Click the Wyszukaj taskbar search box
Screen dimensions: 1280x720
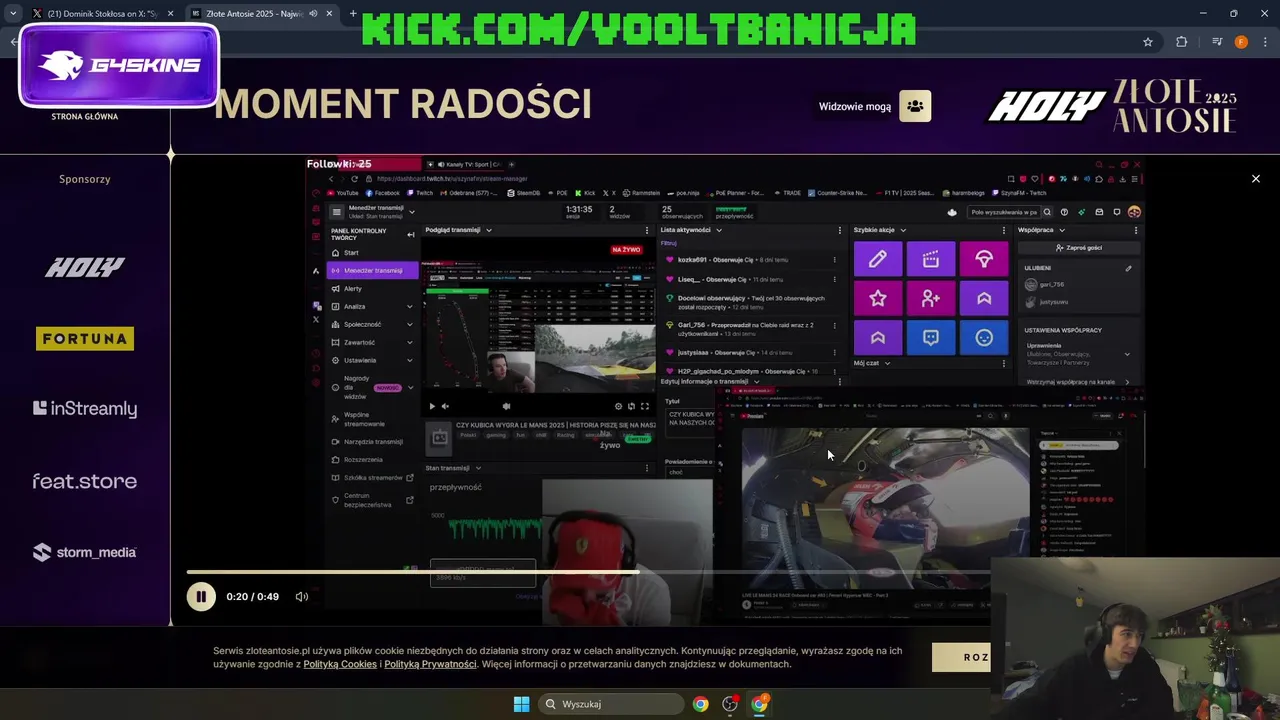coord(611,704)
